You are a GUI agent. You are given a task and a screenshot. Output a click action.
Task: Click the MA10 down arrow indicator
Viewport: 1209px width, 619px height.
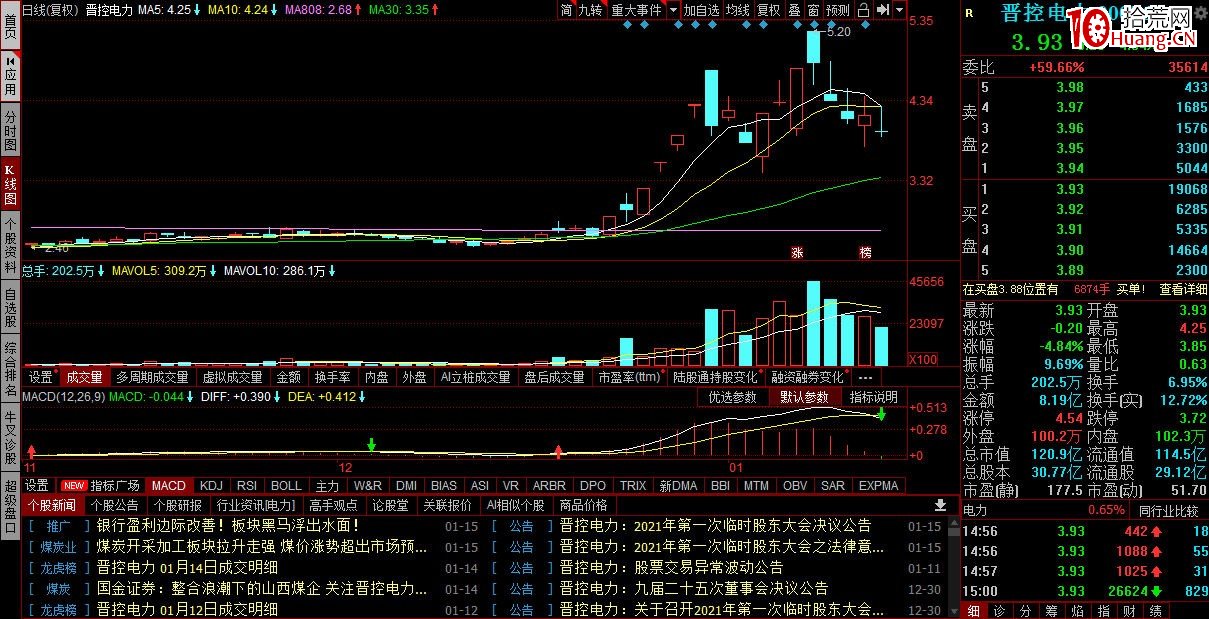[275, 9]
